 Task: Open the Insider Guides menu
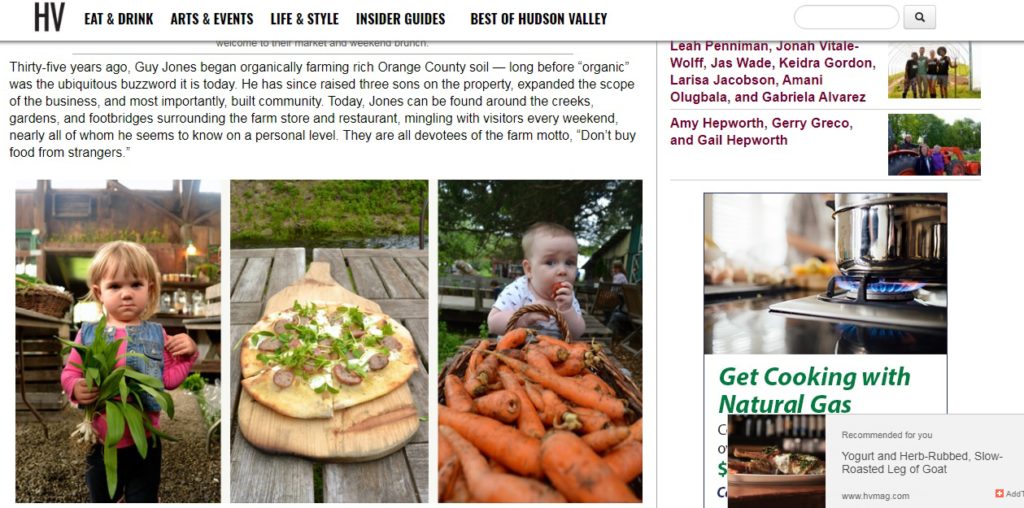pyautogui.click(x=400, y=19)
